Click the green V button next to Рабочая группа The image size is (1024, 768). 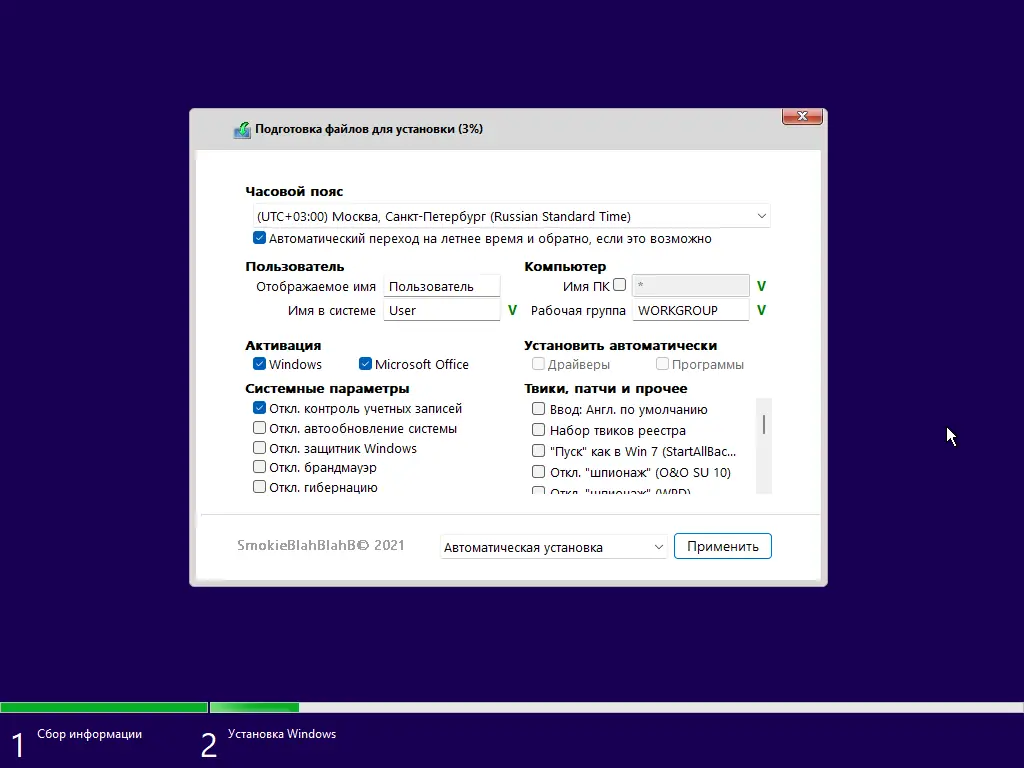pyautogui.click(x=760, y=310)
